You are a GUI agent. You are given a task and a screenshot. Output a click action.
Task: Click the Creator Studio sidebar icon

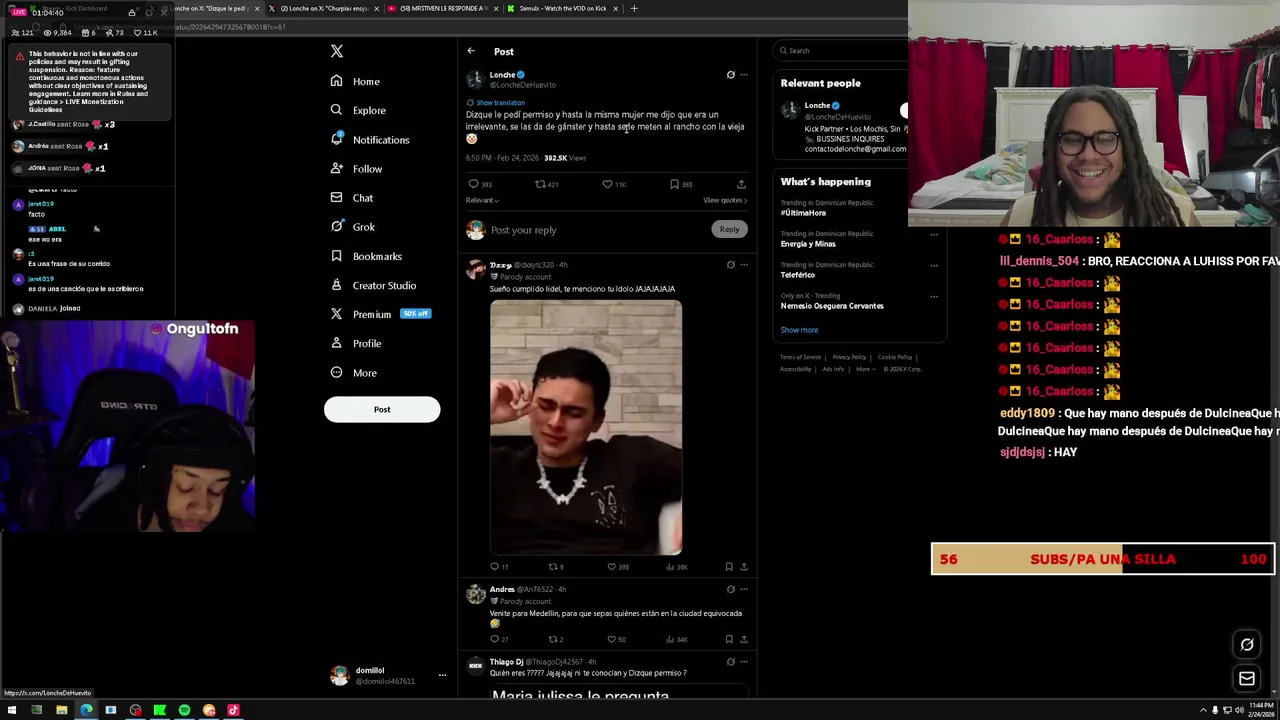(x=337, y=285)
